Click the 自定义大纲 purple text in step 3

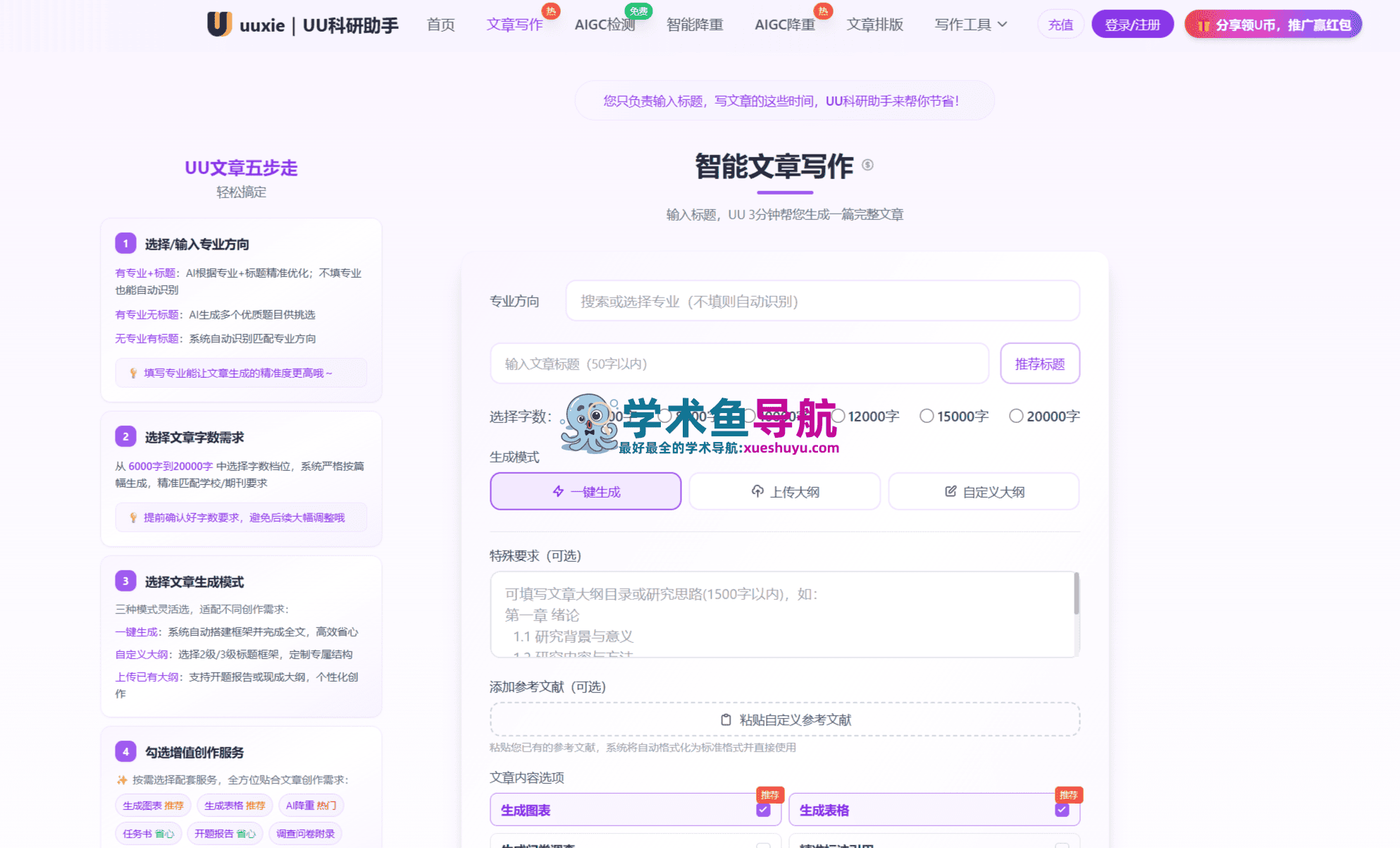click(x=142, y=654)
